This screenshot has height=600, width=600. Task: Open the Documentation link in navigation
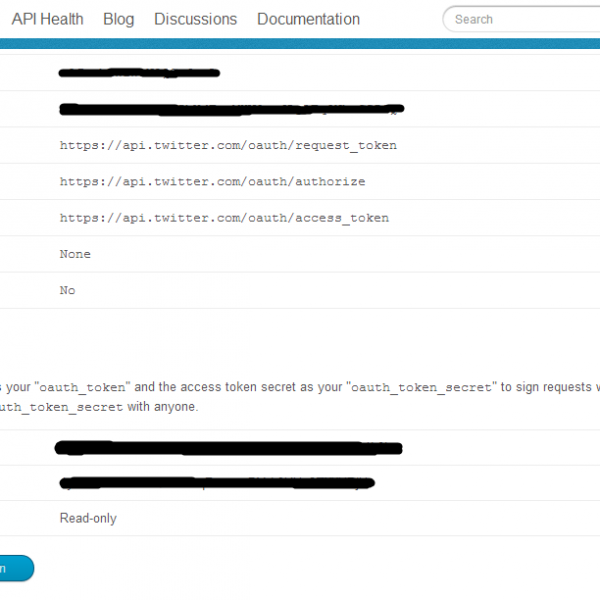(x=308, y=19)
